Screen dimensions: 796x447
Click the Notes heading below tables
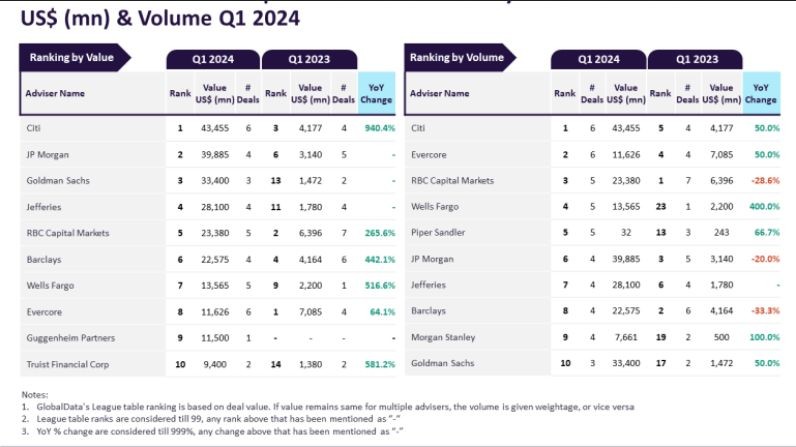34,394
